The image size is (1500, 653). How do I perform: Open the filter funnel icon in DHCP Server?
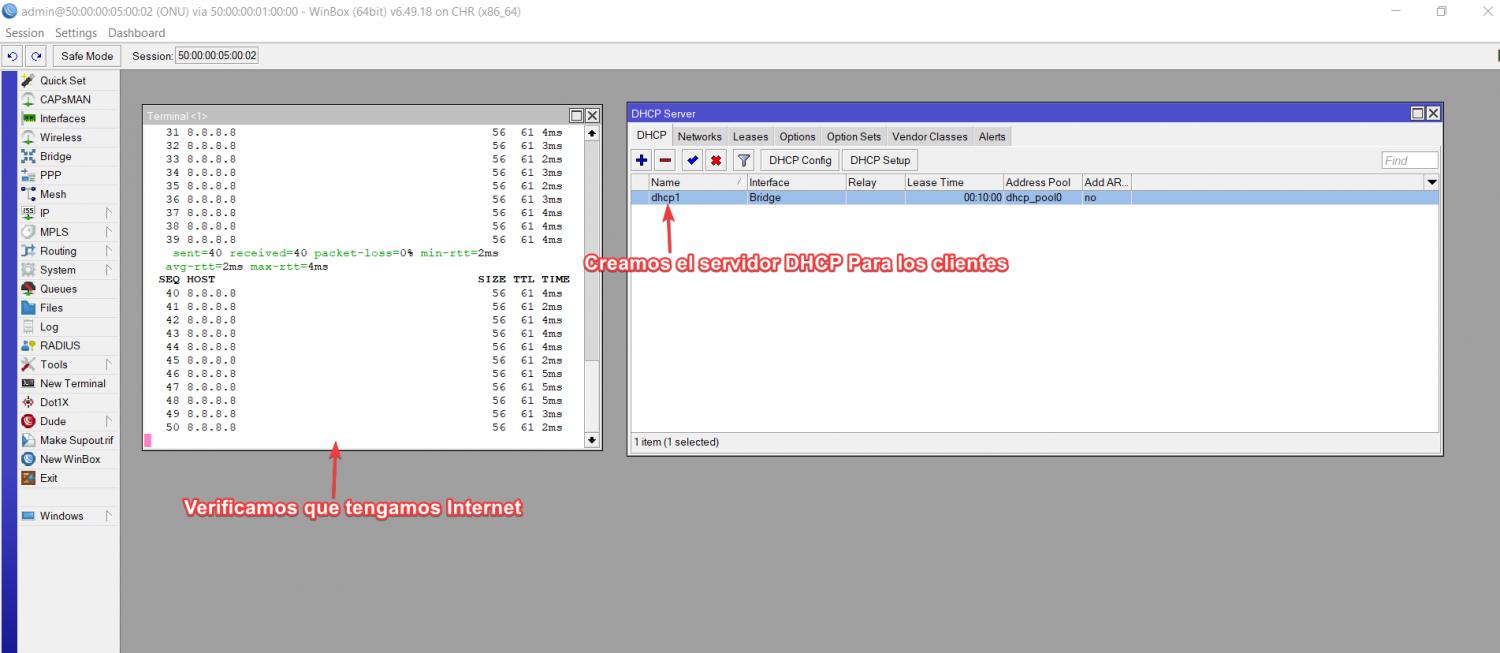tap(743, 160)
